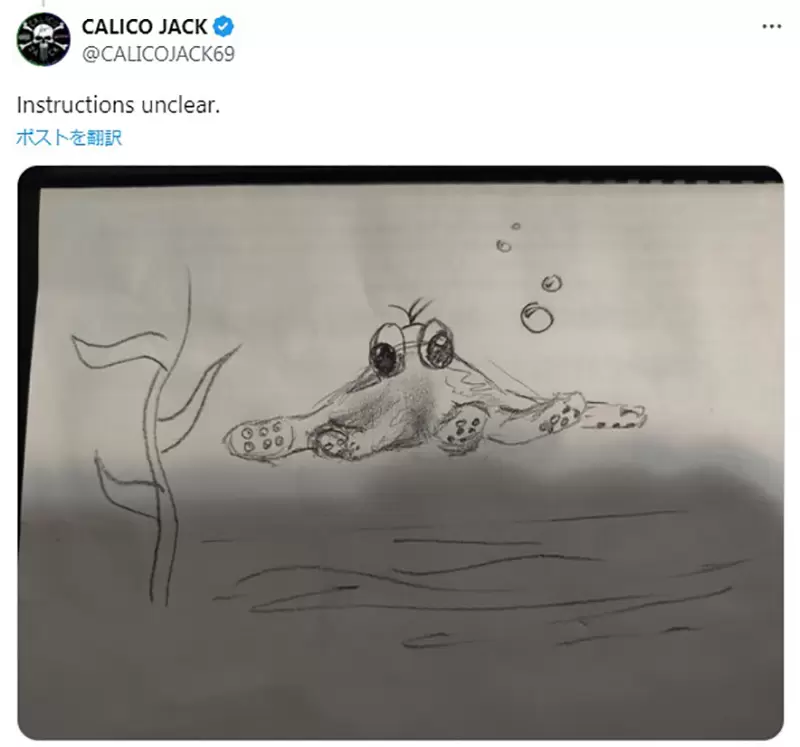This screenshot has width=800, height=747.
Task: Click the hair tuft above creature's eyes
Action: [x=412, y=309]
